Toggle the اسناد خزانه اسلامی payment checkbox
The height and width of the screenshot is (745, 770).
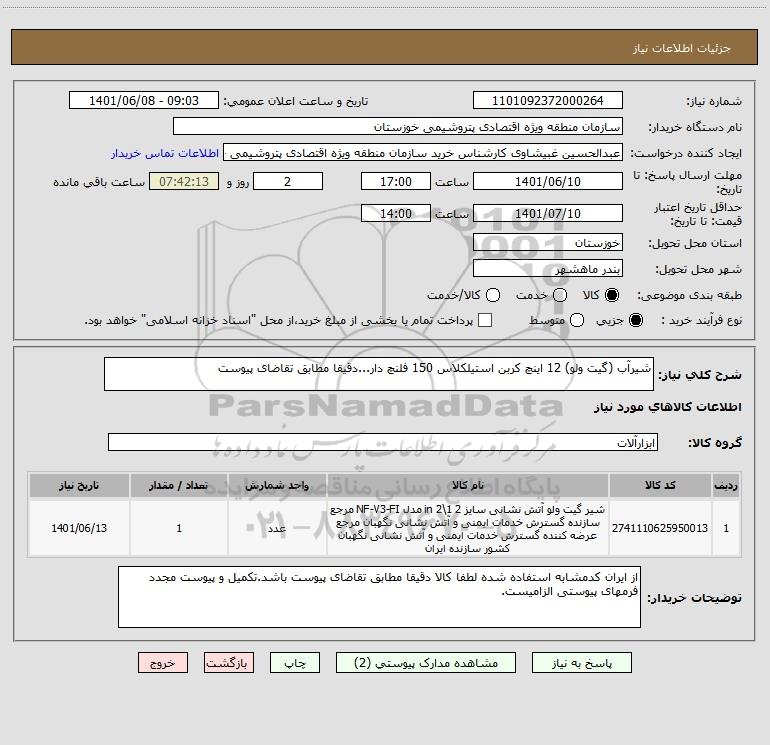tap(485, 320)
